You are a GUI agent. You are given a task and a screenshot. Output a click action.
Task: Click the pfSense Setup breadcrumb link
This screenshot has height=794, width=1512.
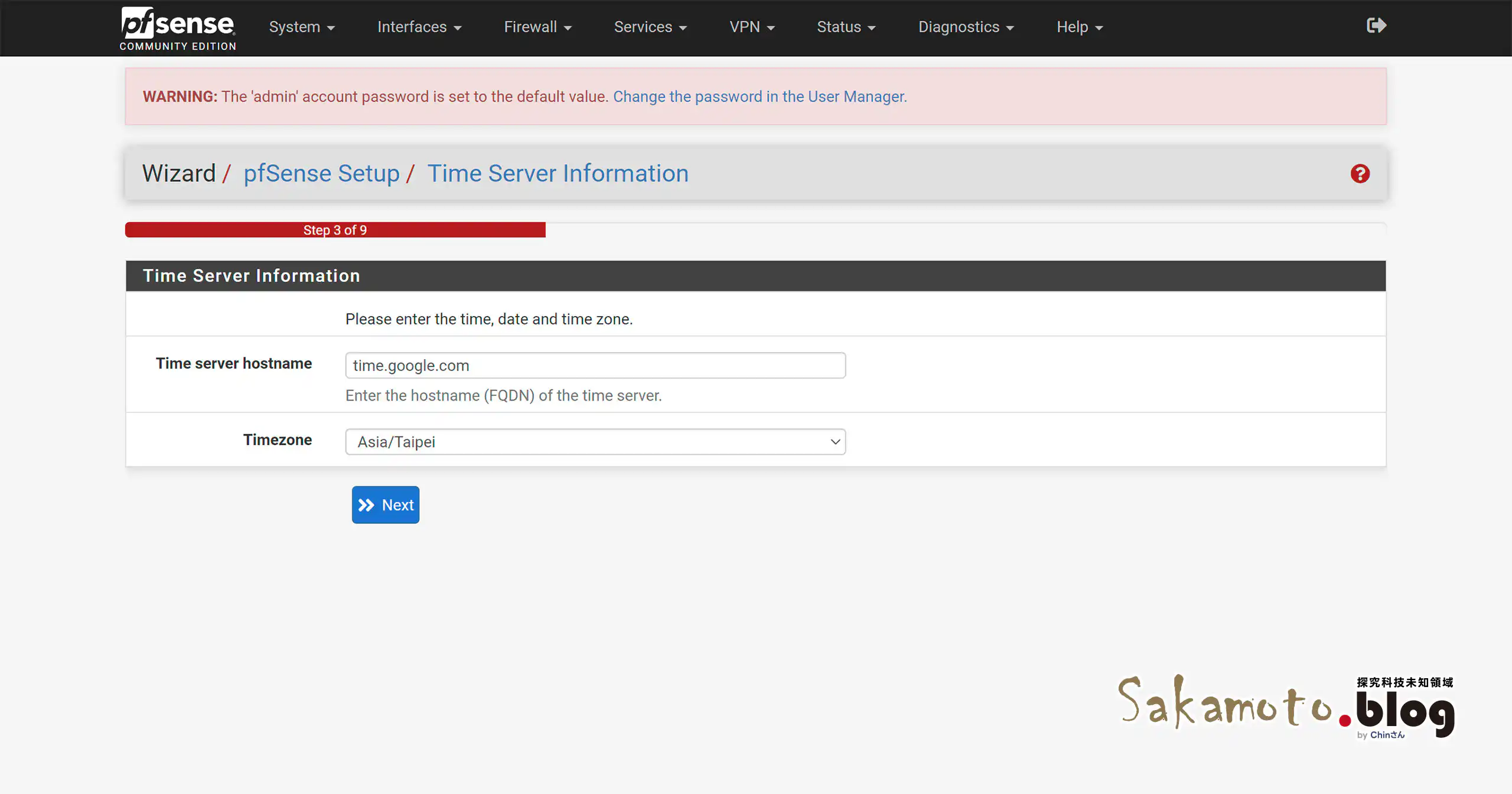point(322,173)
